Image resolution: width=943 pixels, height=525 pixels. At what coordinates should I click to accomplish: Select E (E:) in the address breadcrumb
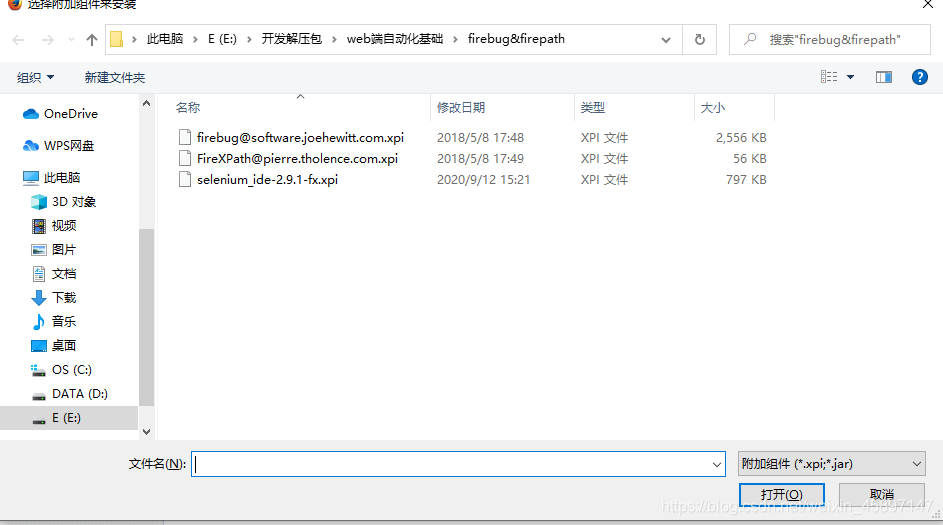point(222,39)
